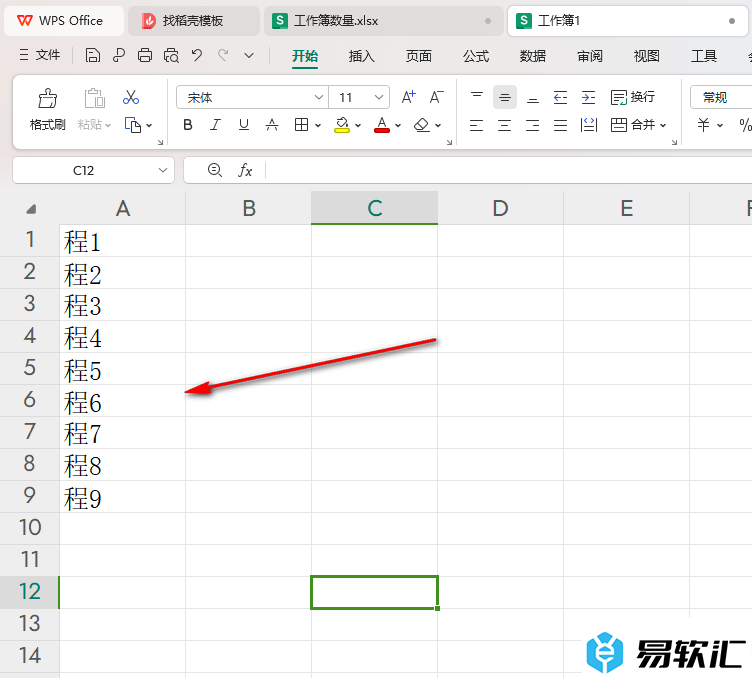Screen dimensions: 752x678
Task: Justify text alignment icon
Action: (x=560, y=126)
